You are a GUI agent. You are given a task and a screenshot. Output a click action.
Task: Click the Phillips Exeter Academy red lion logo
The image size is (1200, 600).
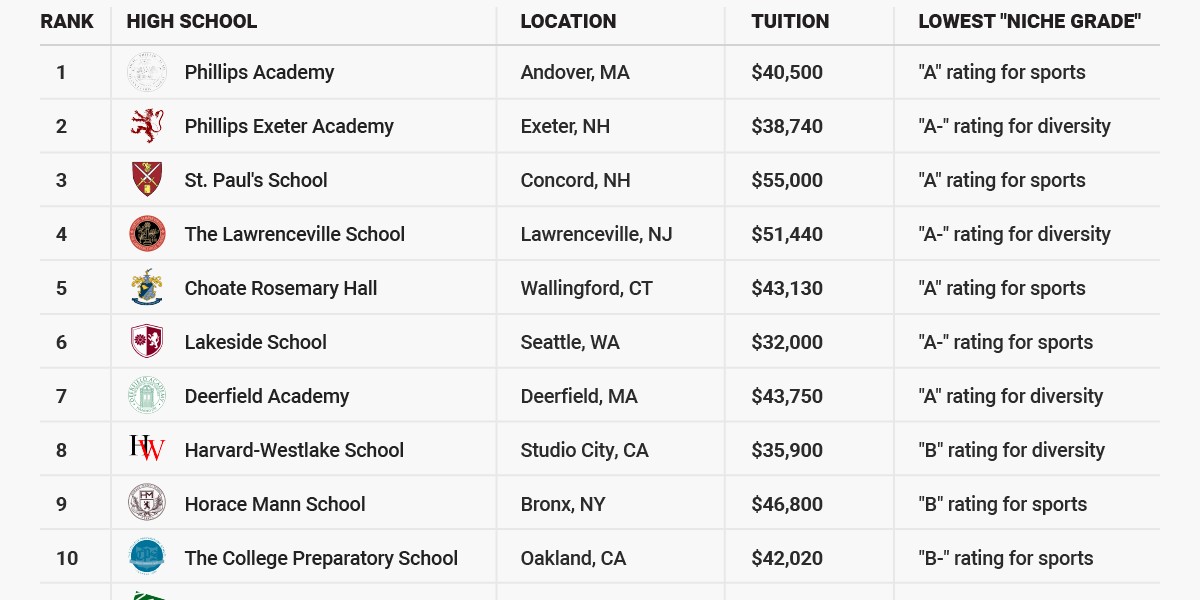(147, 126)
